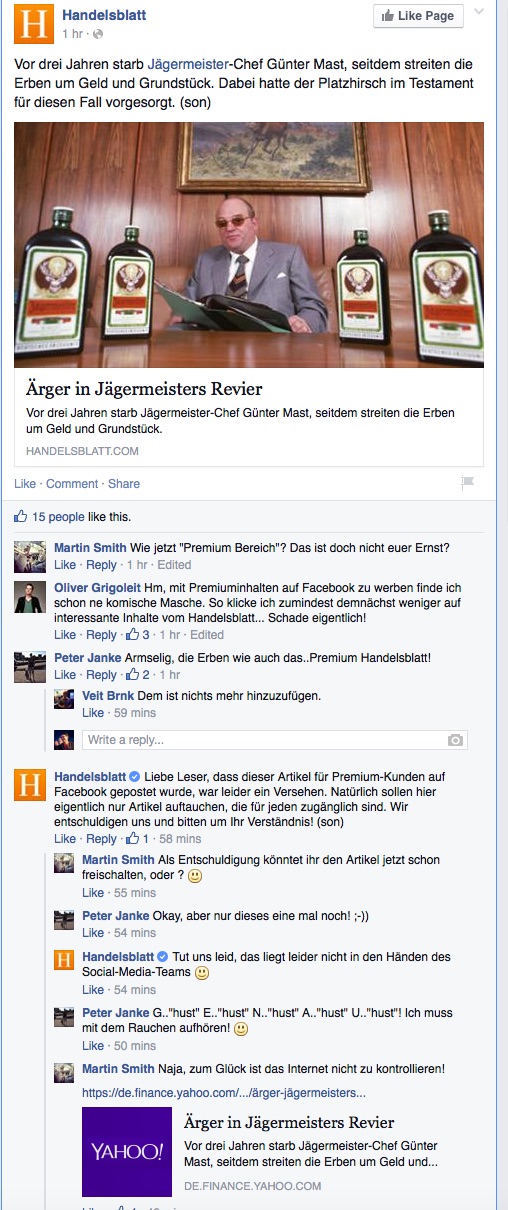508x1210 pixels.
Task: Click Share under the post
Action: point(124,483)
